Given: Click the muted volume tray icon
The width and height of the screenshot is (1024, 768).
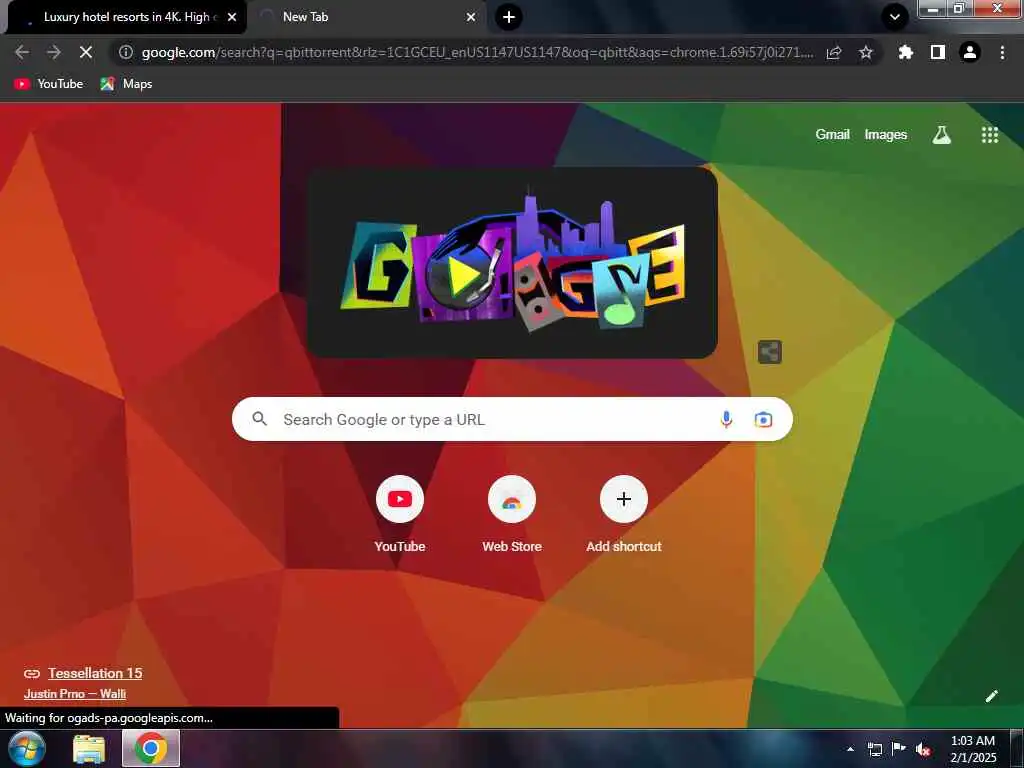Looking at the screenshot, I should (x=923, y=749).
